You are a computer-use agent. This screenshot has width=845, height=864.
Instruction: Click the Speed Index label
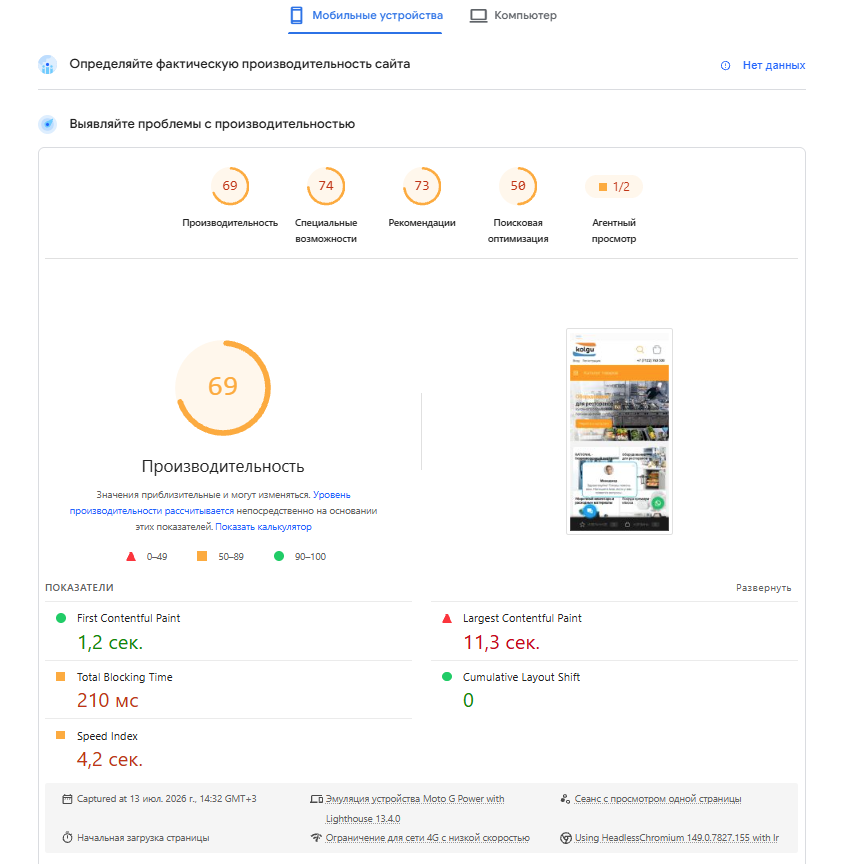107,736
